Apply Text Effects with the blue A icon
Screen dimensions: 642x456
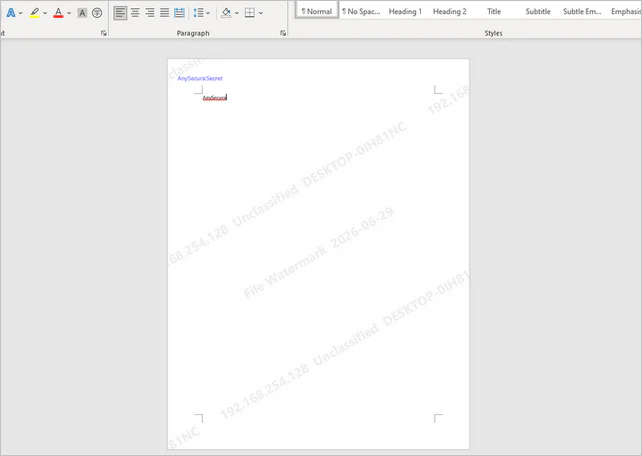(11, 13)
